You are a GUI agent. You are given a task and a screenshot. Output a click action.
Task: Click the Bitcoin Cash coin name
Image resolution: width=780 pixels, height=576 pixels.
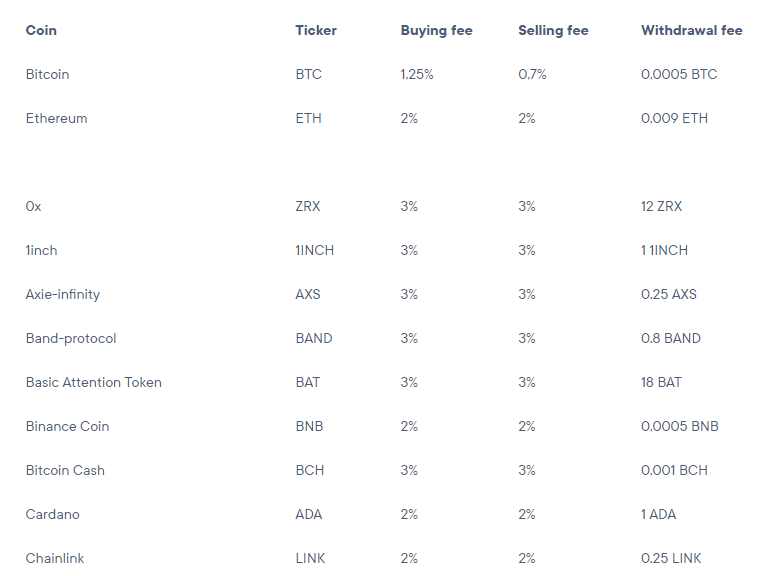tap(65, 470)
